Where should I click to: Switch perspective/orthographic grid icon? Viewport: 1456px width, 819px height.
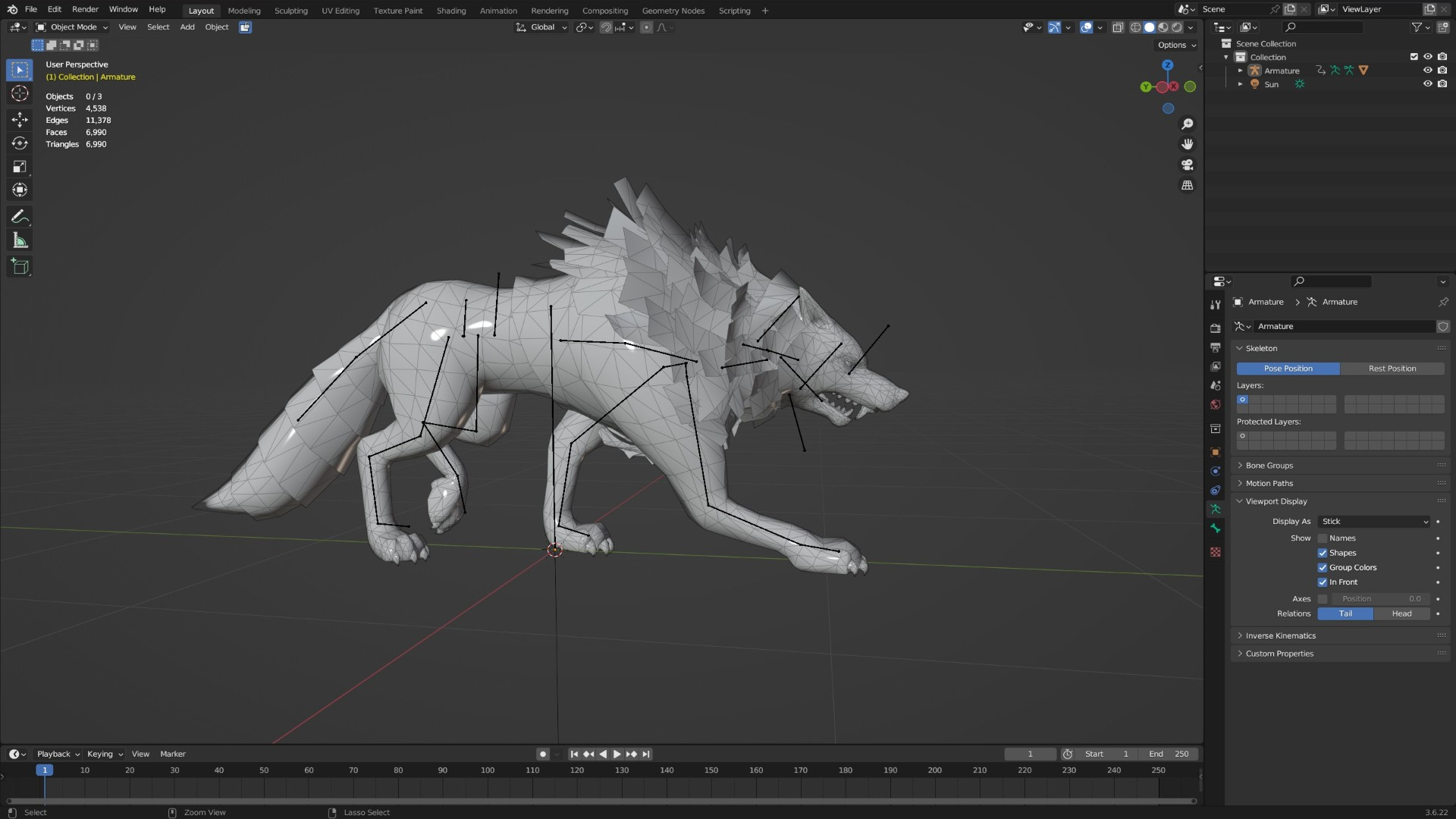1188,185
